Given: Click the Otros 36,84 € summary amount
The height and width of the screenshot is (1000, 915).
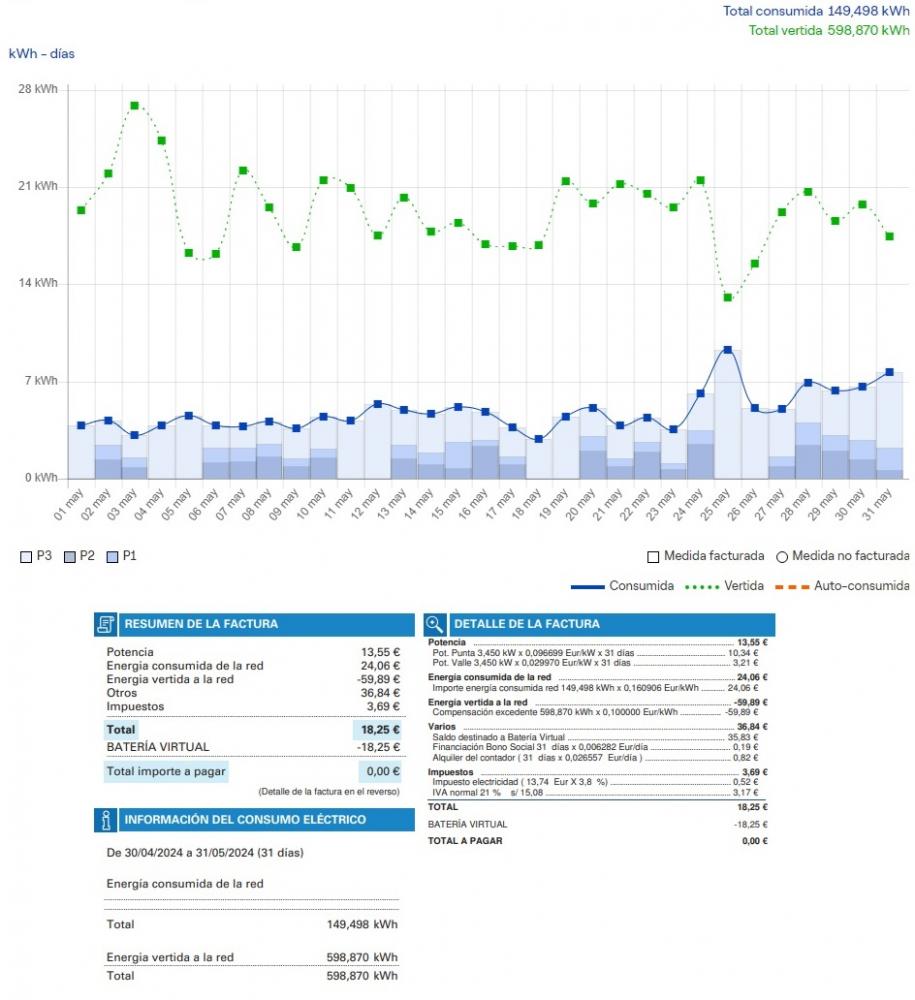Looking at the screenshot, I should [380, 693].
